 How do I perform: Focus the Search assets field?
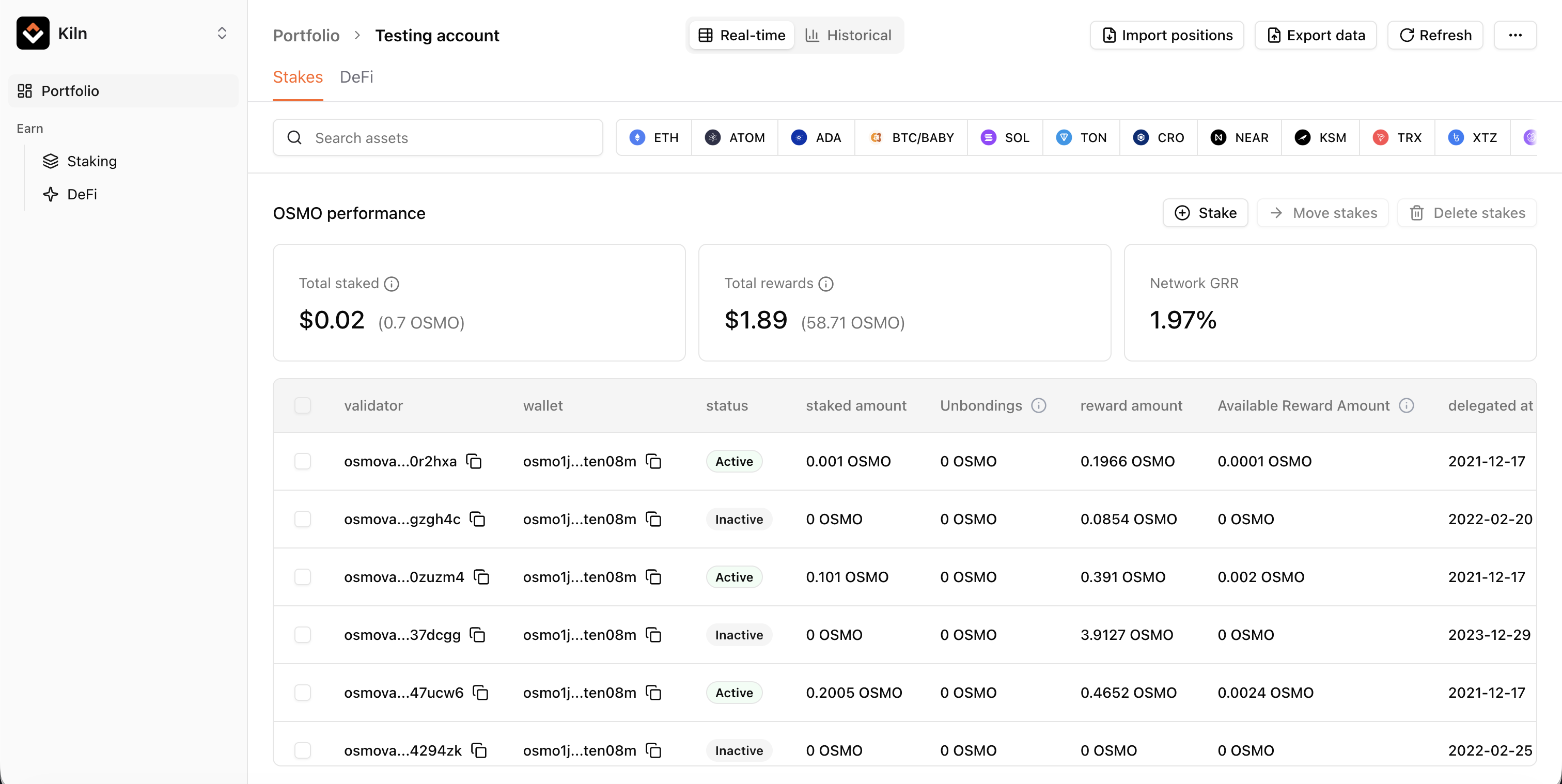coord(438,138)
